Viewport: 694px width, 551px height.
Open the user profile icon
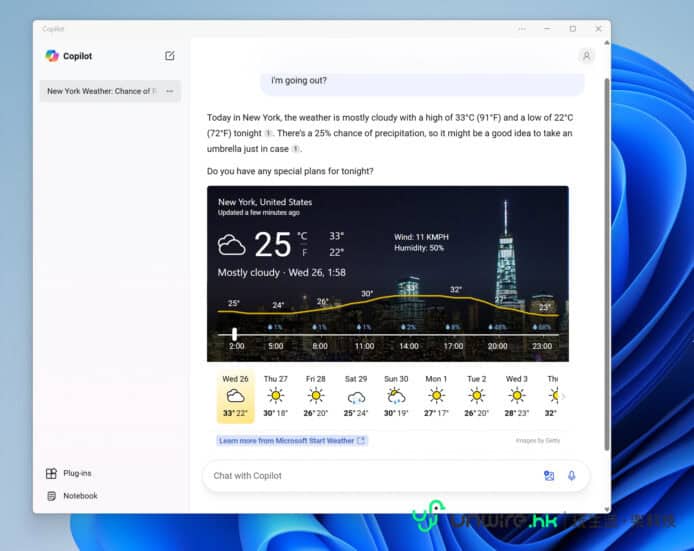(586, 56)
